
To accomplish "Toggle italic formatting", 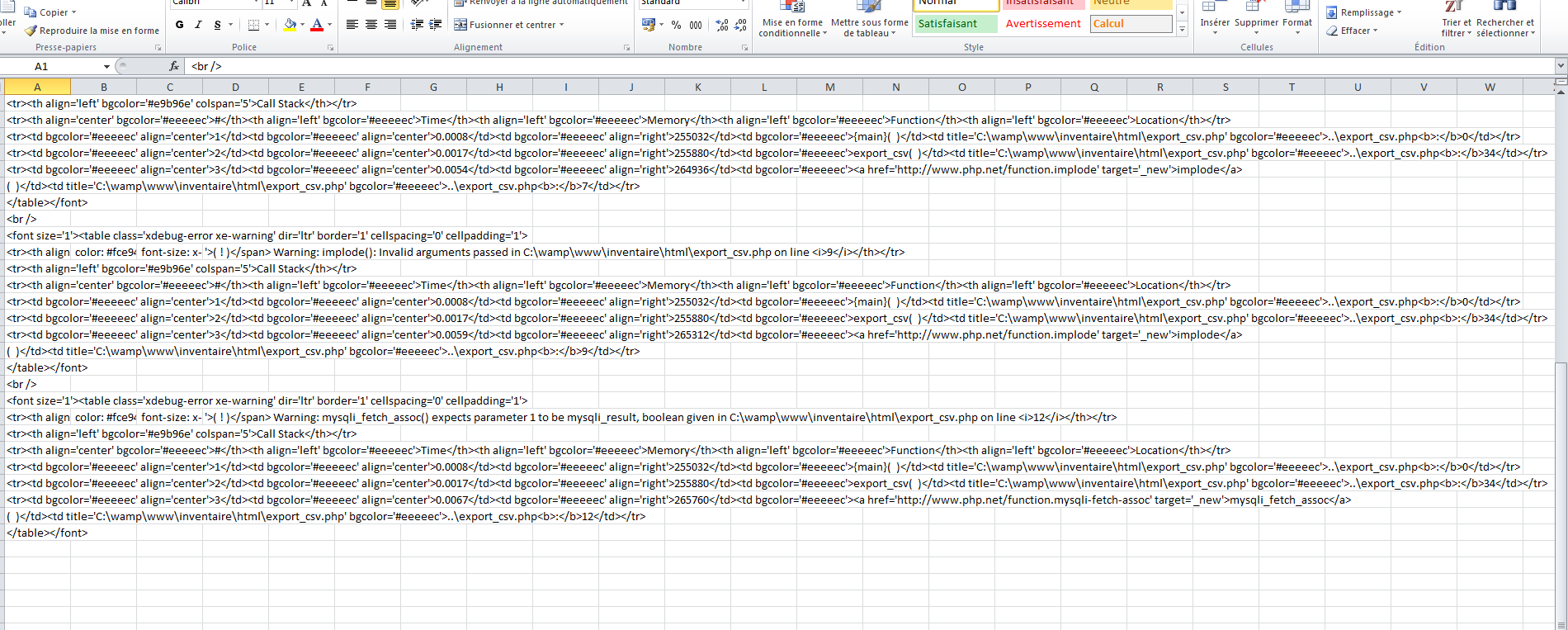I will (198, 25).
